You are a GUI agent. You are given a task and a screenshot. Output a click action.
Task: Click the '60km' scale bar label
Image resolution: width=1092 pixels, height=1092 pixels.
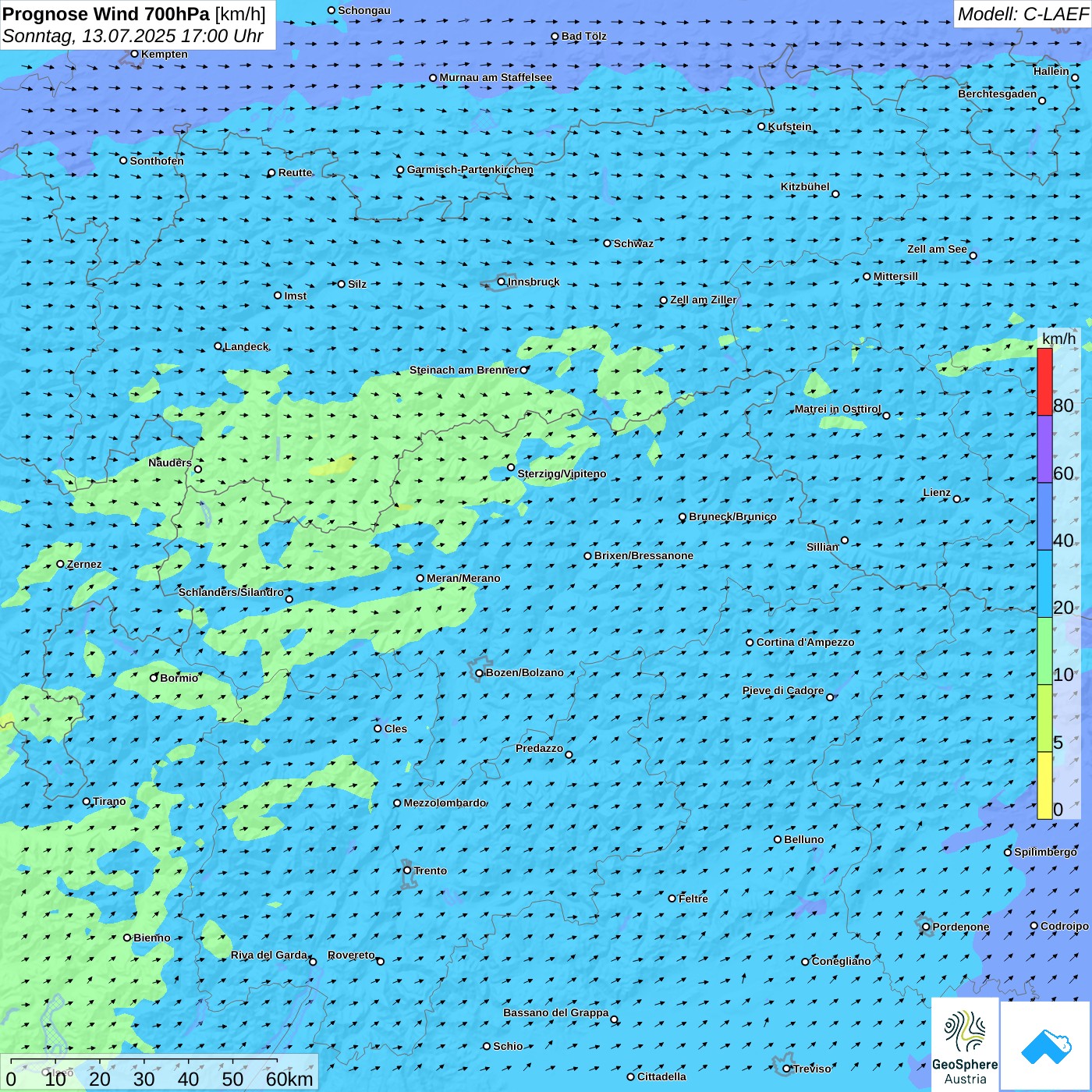[x=289, y=1079]
